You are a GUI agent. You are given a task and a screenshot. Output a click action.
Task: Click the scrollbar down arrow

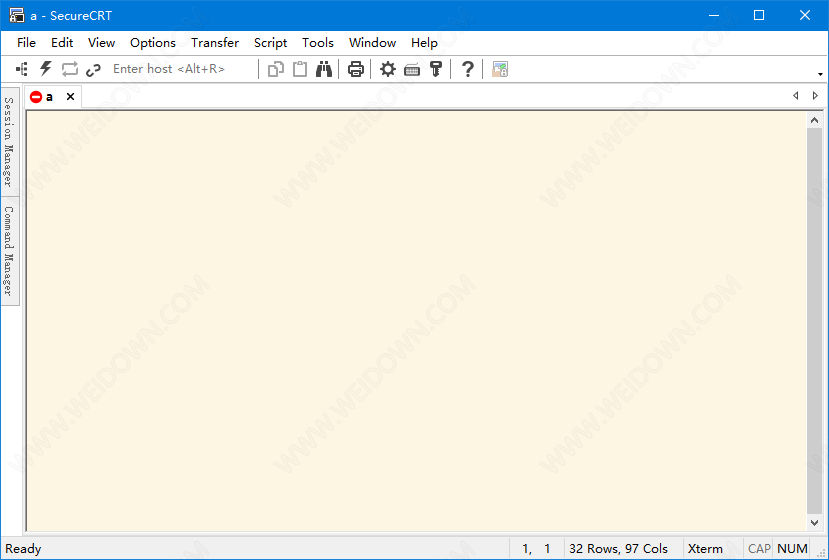click(x=814, y=522)
